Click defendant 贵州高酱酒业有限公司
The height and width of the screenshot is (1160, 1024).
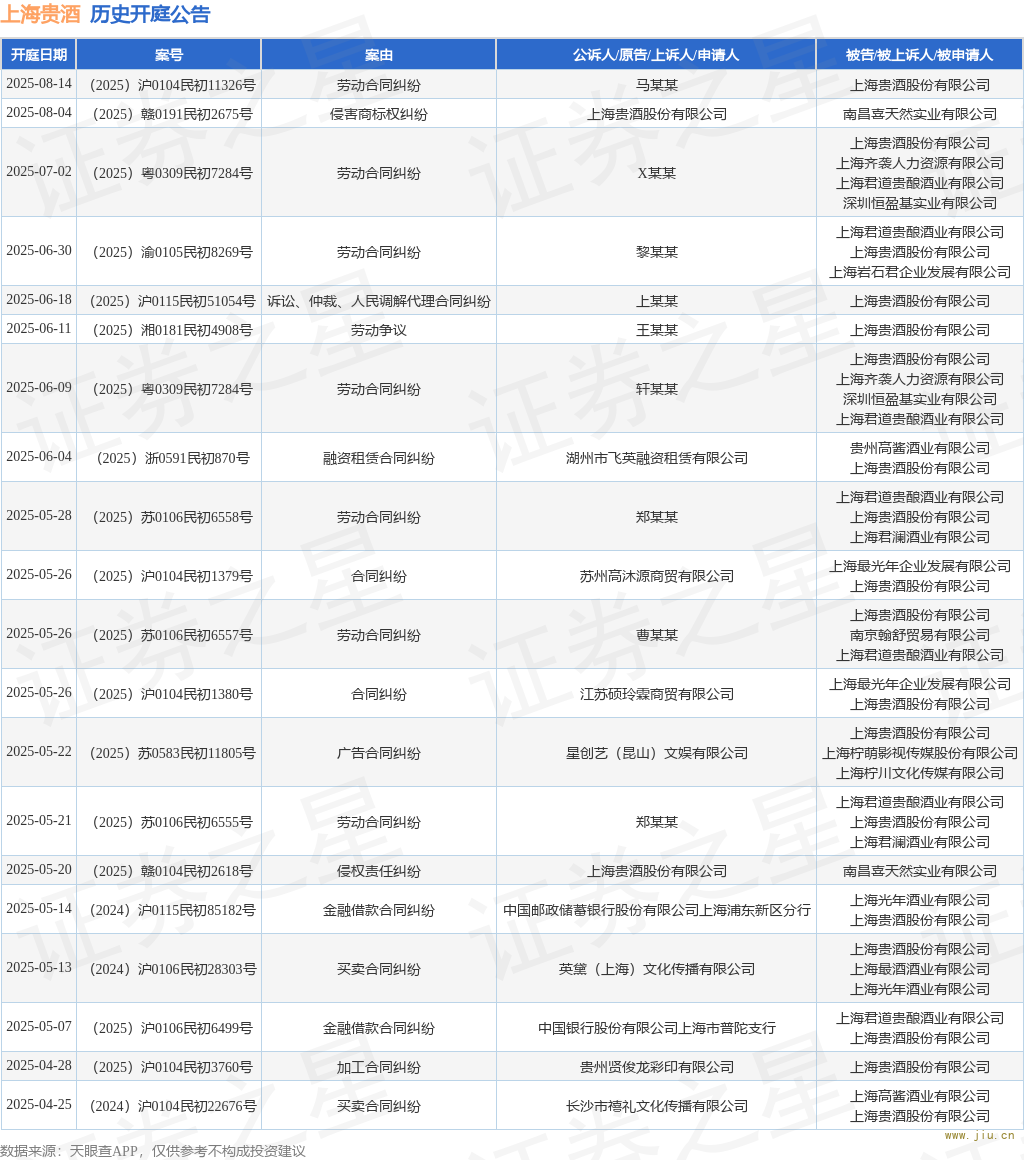click(x=920, y=448)
